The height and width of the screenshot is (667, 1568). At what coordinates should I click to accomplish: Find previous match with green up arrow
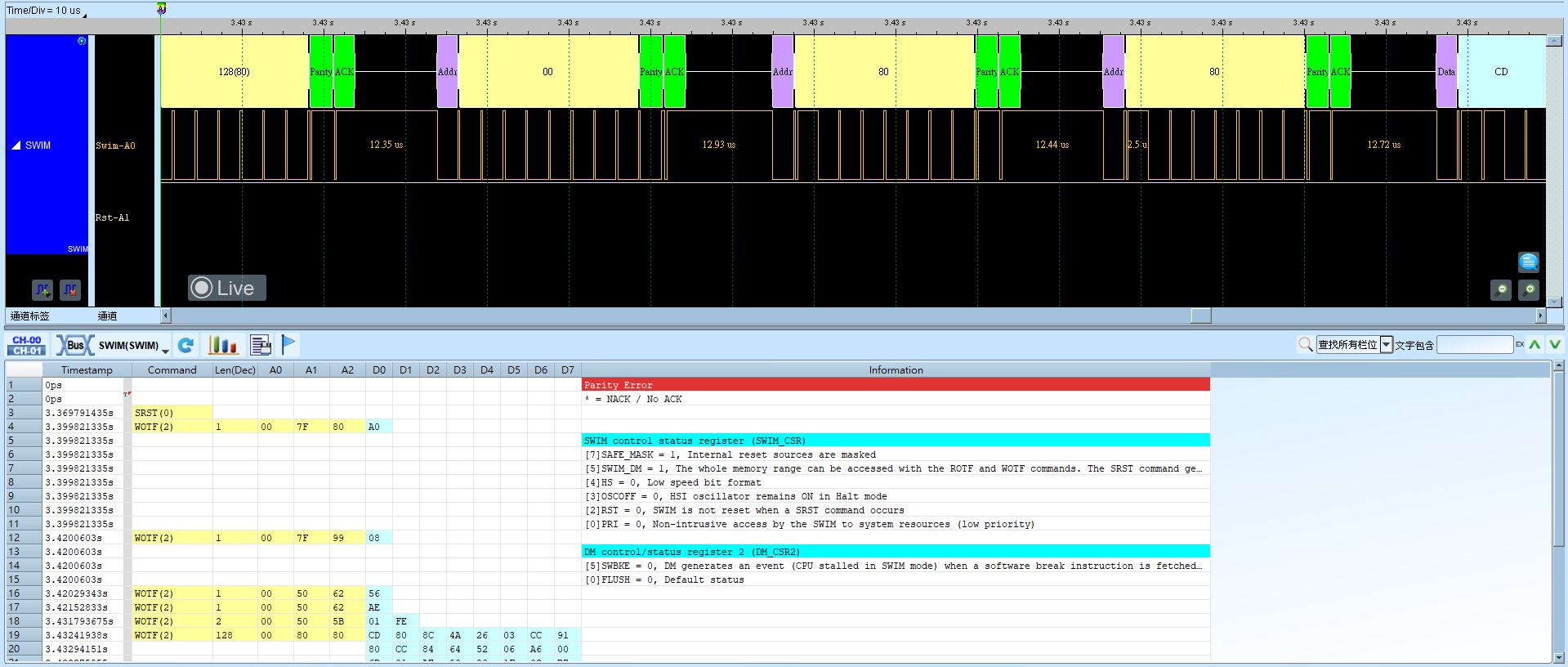[x=1535, y=345]
